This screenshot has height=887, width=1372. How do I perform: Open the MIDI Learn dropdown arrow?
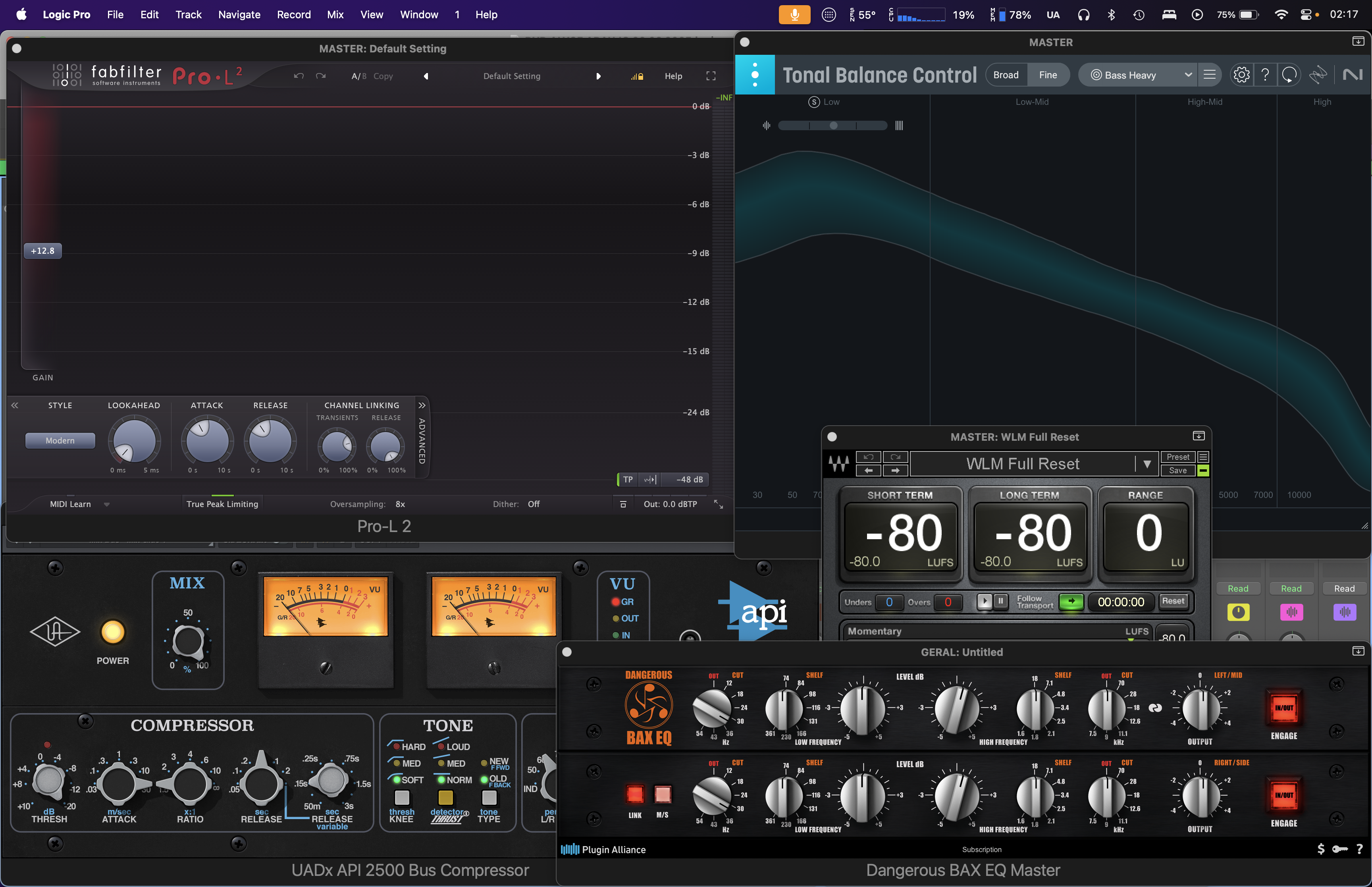point(106,505)
